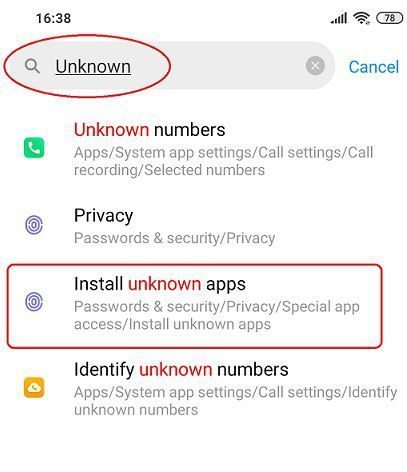Tap fingerprint icon beside Install unknown apps
Viewport: 407px width, 472px height.
(x=34, y=302)
